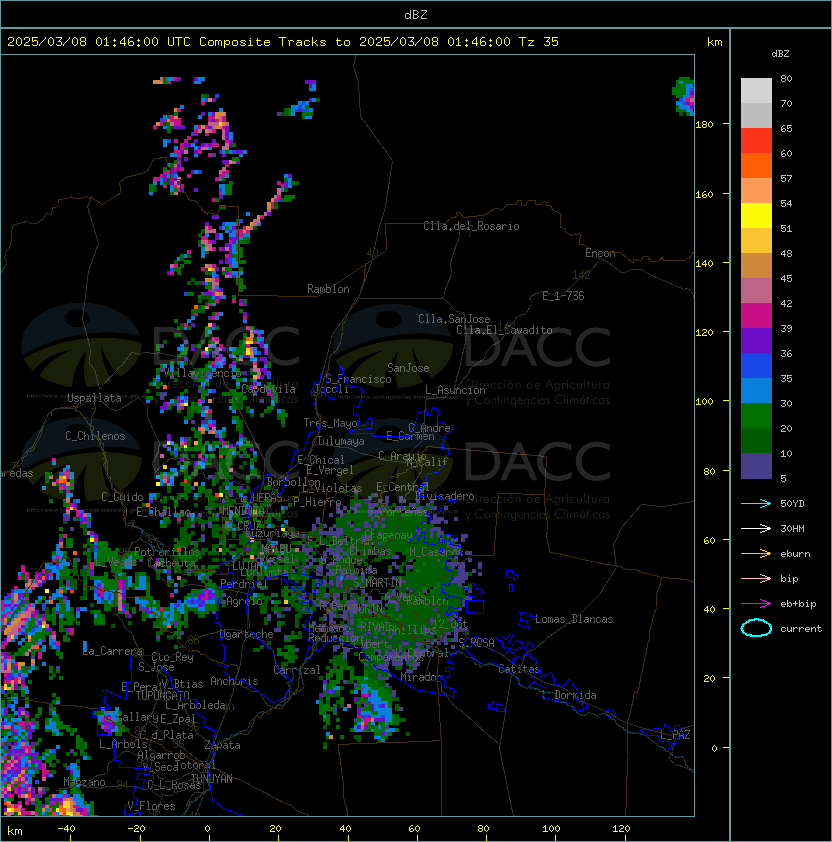The width and height of the screenshot is (832, 842).
Task: Click the 'dBZ' title at top center
Action: point(416,14)
